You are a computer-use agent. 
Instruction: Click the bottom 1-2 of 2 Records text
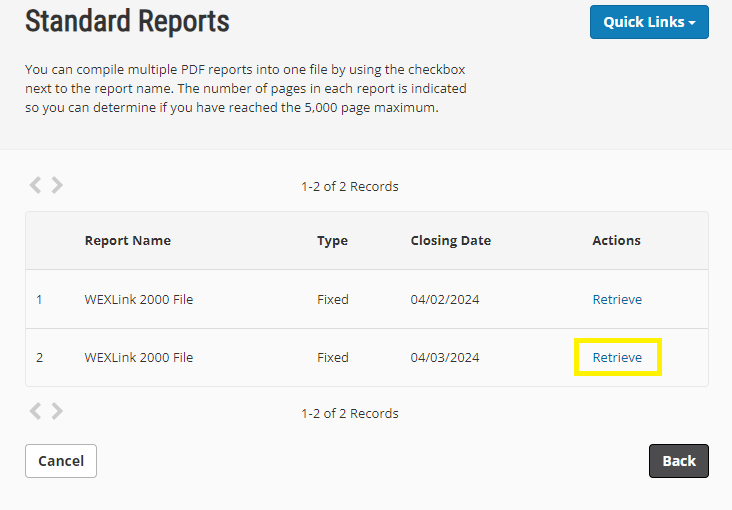350,413
